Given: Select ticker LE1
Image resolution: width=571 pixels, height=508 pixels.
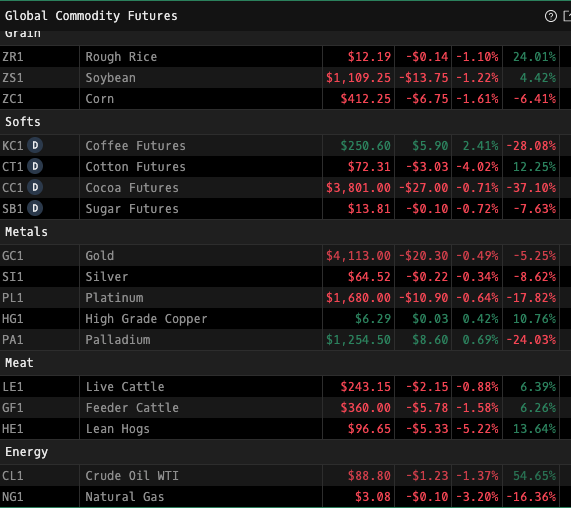Looking at the screenshot, I should pos(13,386).
